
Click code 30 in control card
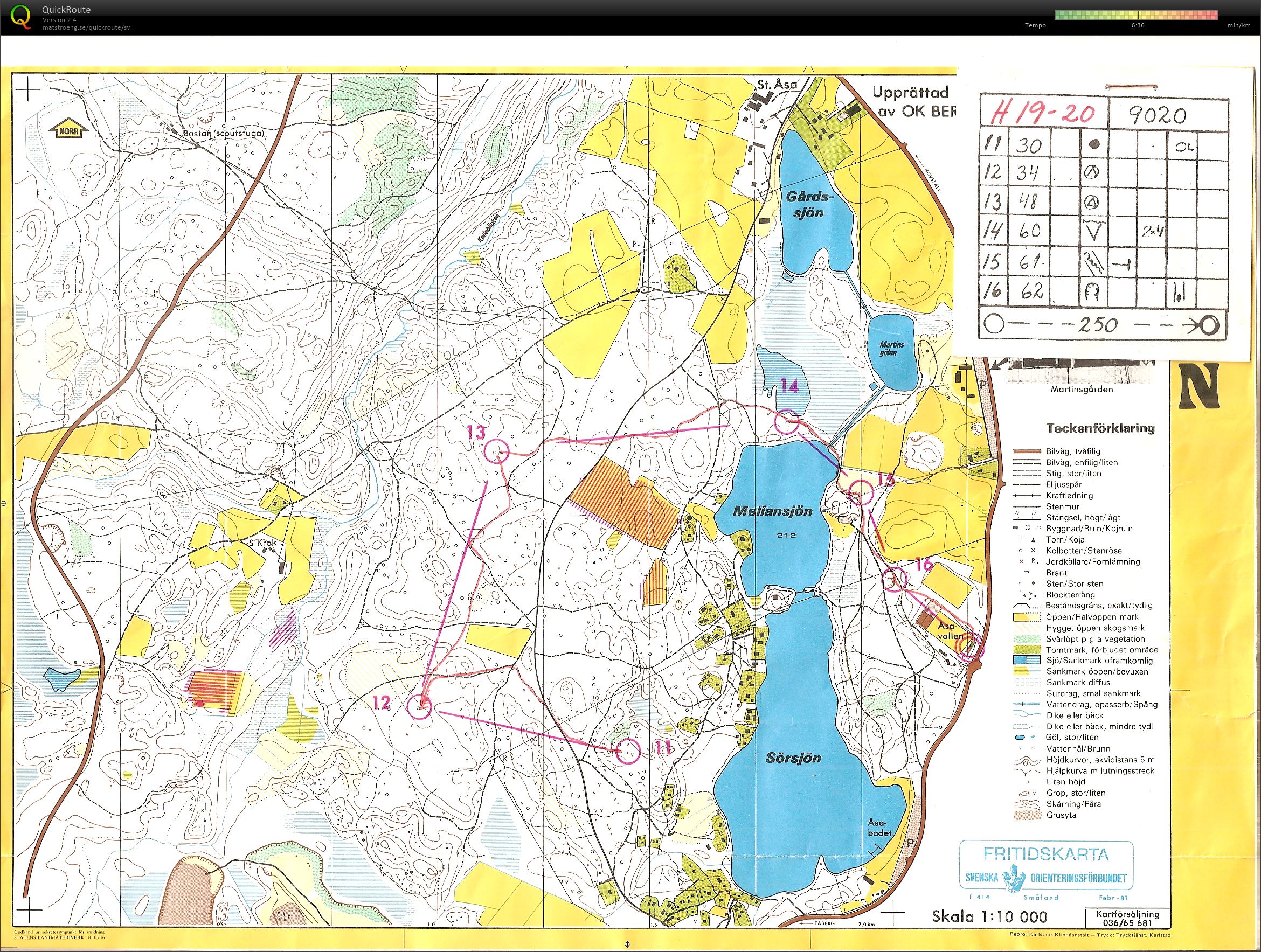tap(1028, 145)
